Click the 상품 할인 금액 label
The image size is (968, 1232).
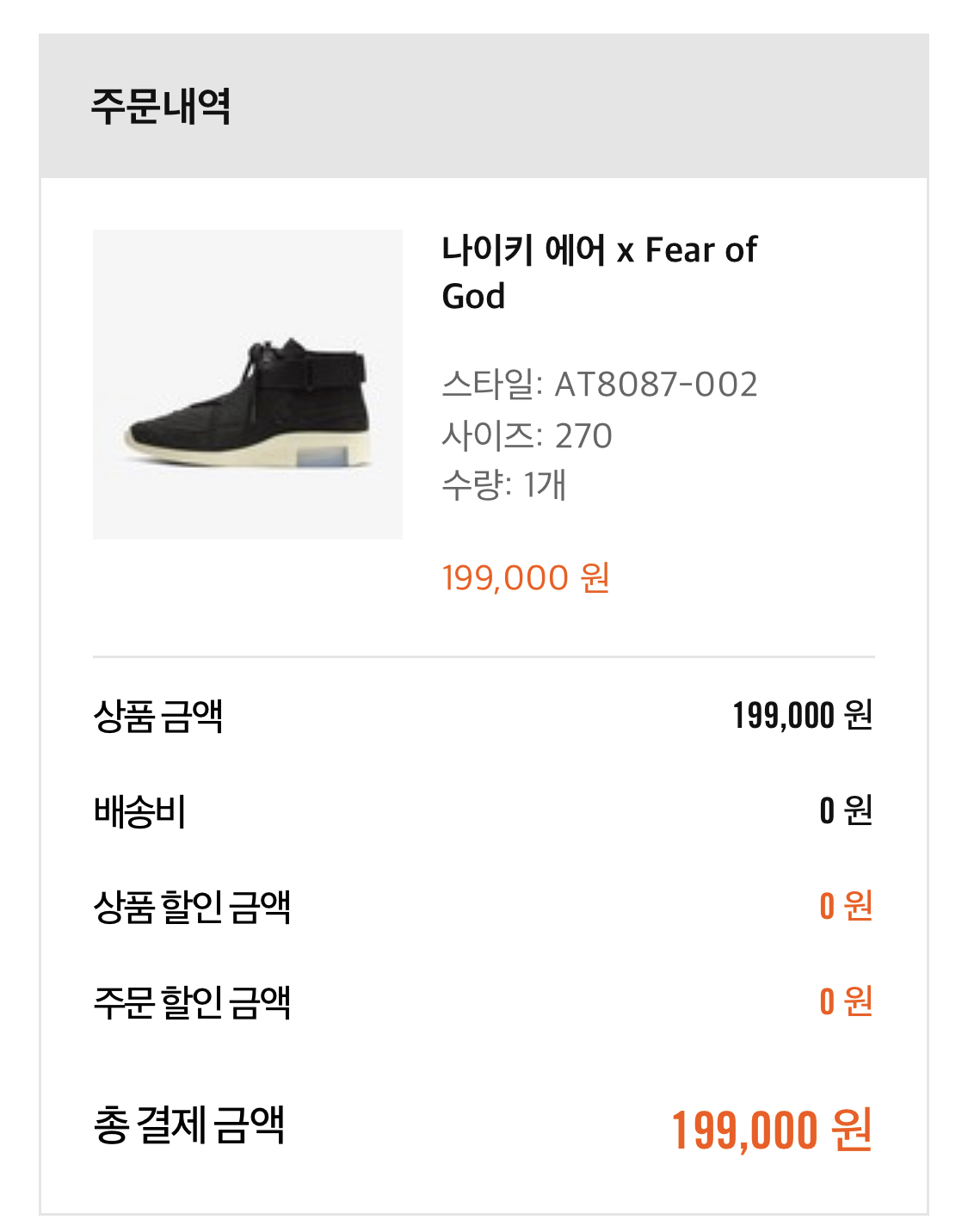click(192, 907)
